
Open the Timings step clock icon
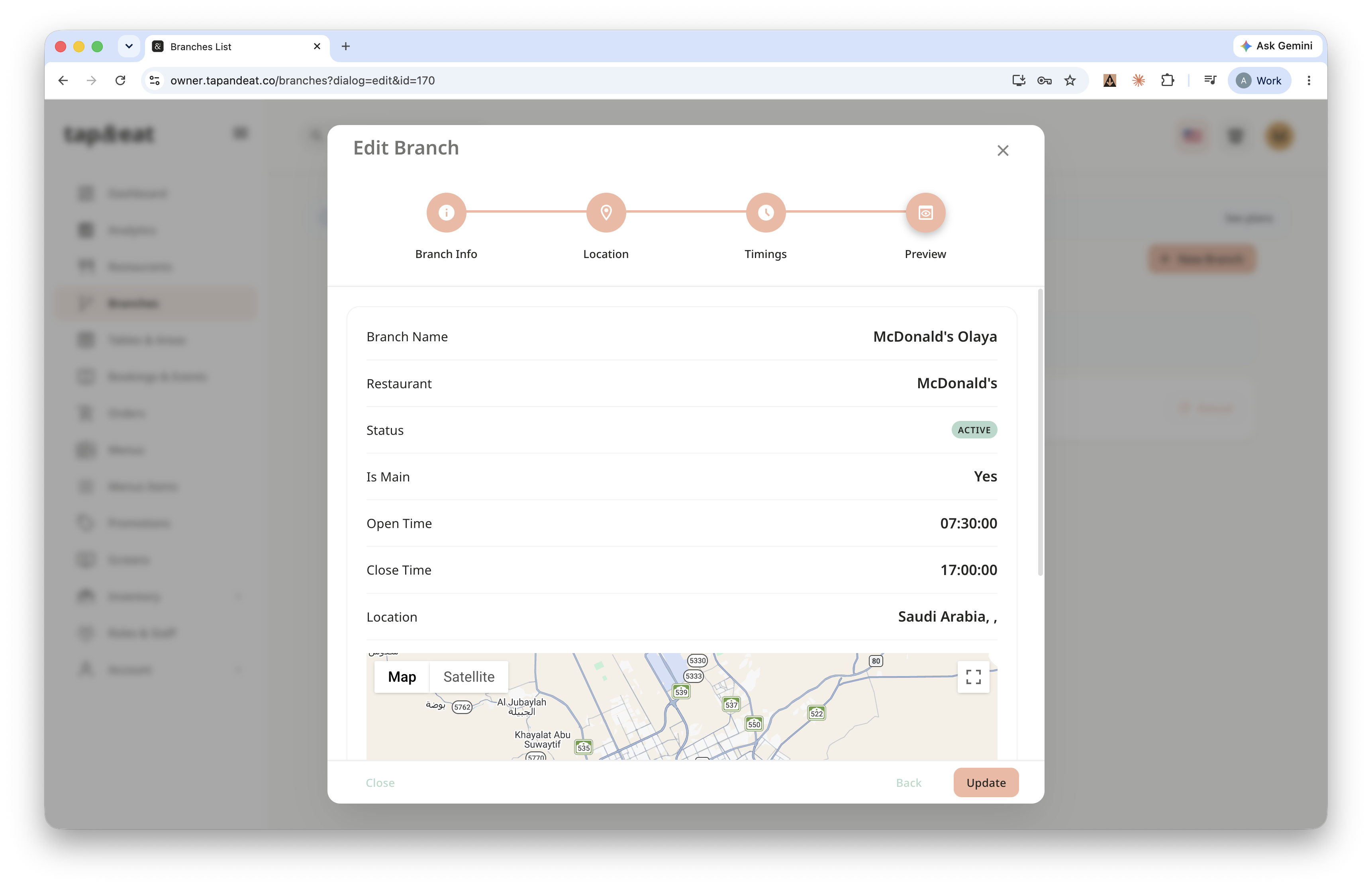(x=765, y=213)
